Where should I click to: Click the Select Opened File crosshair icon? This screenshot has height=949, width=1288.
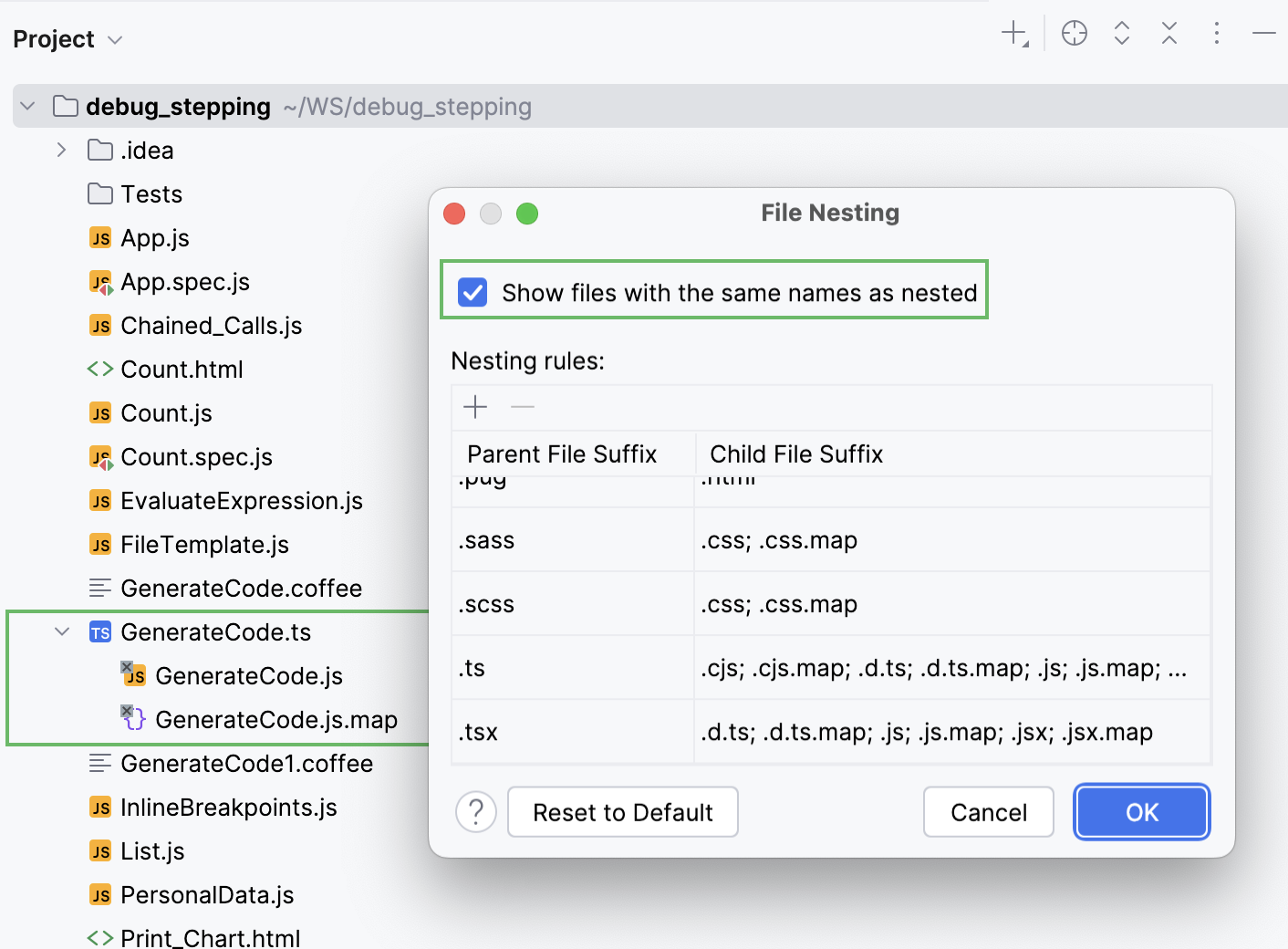[1074, 33]
